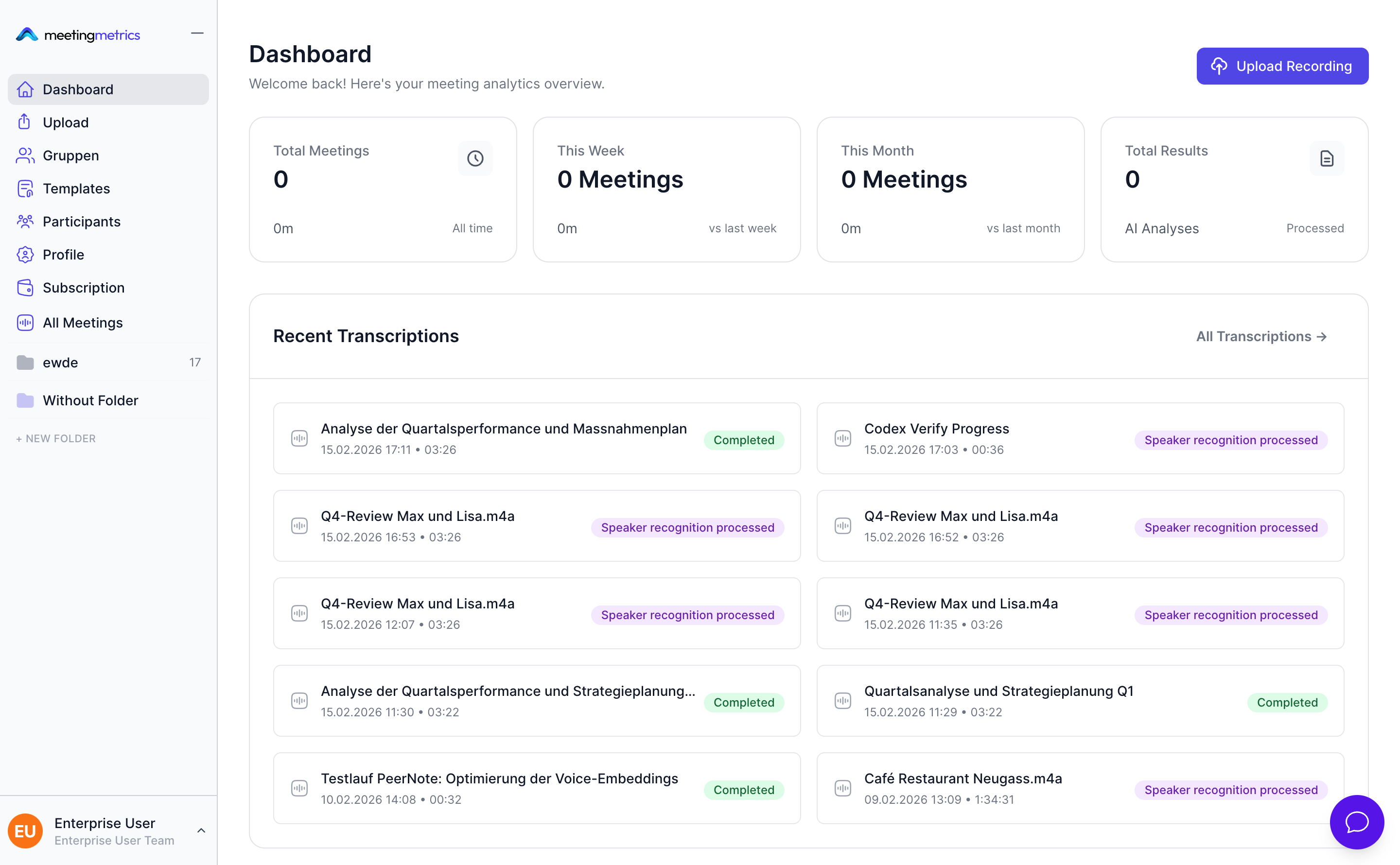Open the Upload sidebar item
This screenshot has width=1400, height=865.
[65, 122]
